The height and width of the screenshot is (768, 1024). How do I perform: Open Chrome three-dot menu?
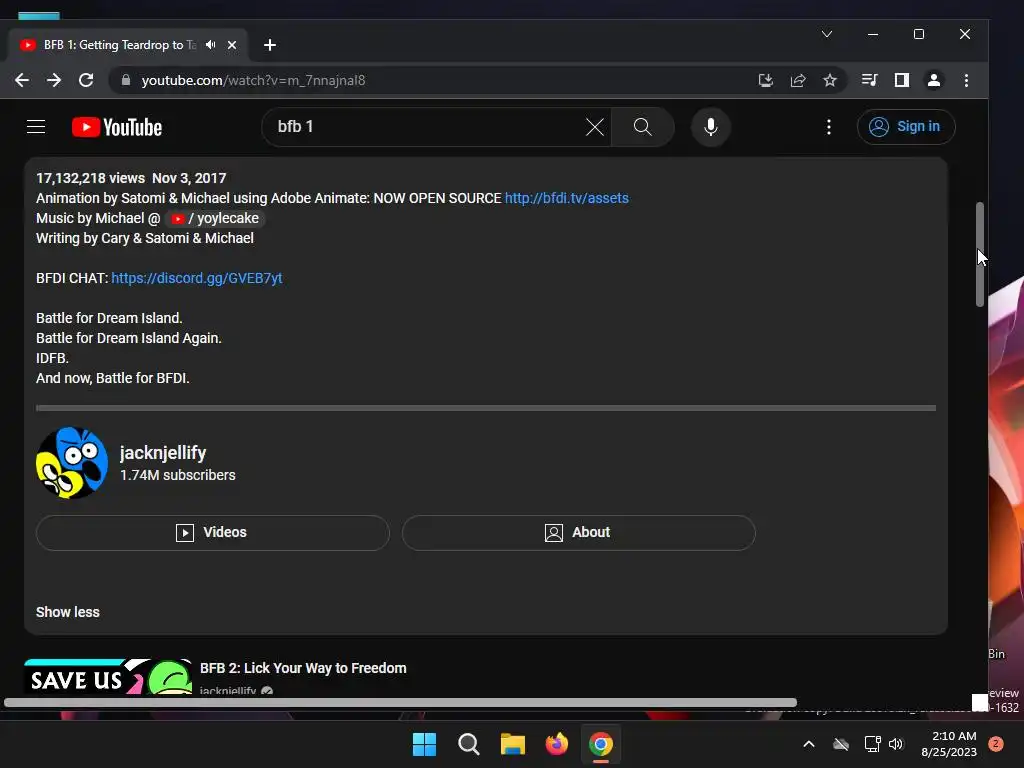[967, 80]
